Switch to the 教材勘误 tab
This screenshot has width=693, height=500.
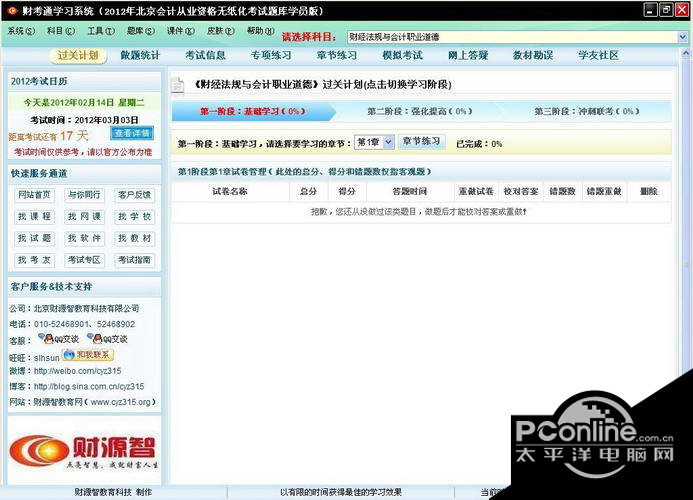pyautogui.click(x=533, y=56)
